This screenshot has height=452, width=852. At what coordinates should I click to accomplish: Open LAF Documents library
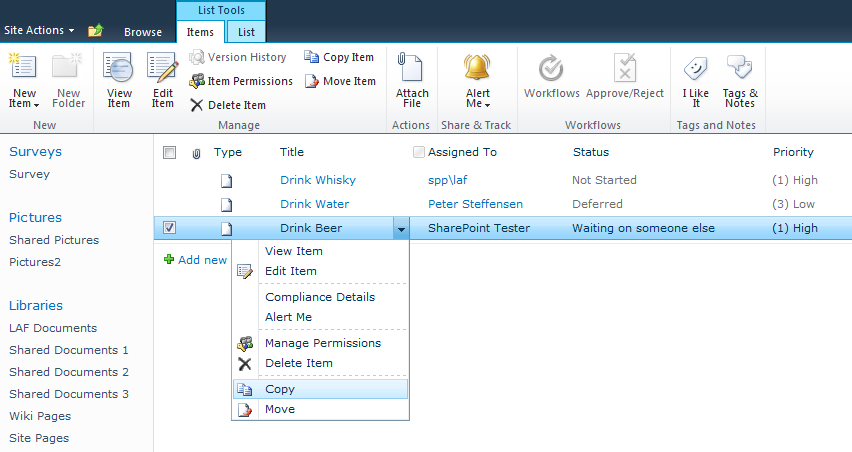click(x=53, y=328)
